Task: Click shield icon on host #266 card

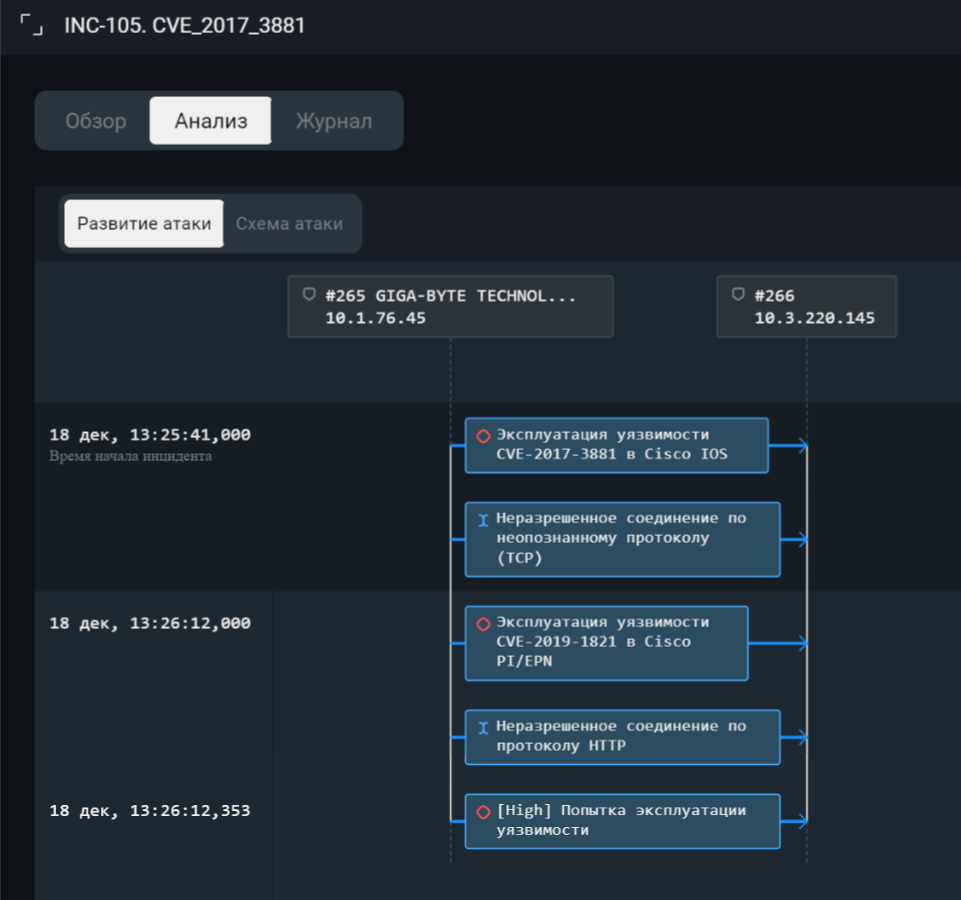Action: tap(738, 295)
